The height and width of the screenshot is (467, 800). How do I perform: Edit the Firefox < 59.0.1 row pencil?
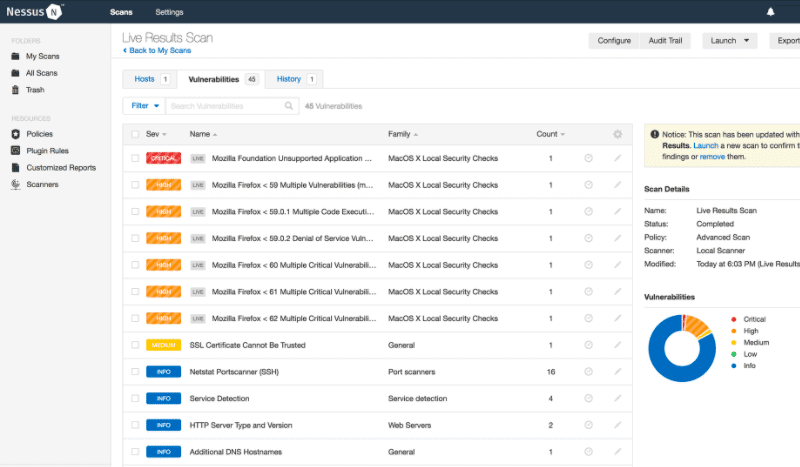pos(617,211)
